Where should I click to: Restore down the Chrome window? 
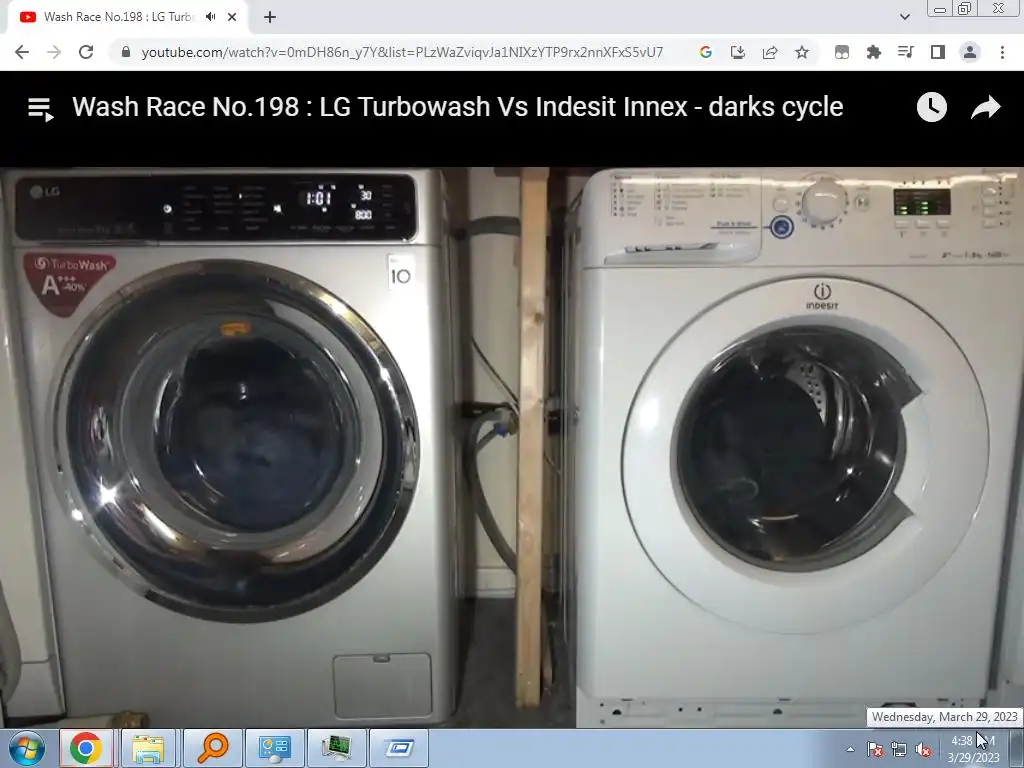coord(964,9)
